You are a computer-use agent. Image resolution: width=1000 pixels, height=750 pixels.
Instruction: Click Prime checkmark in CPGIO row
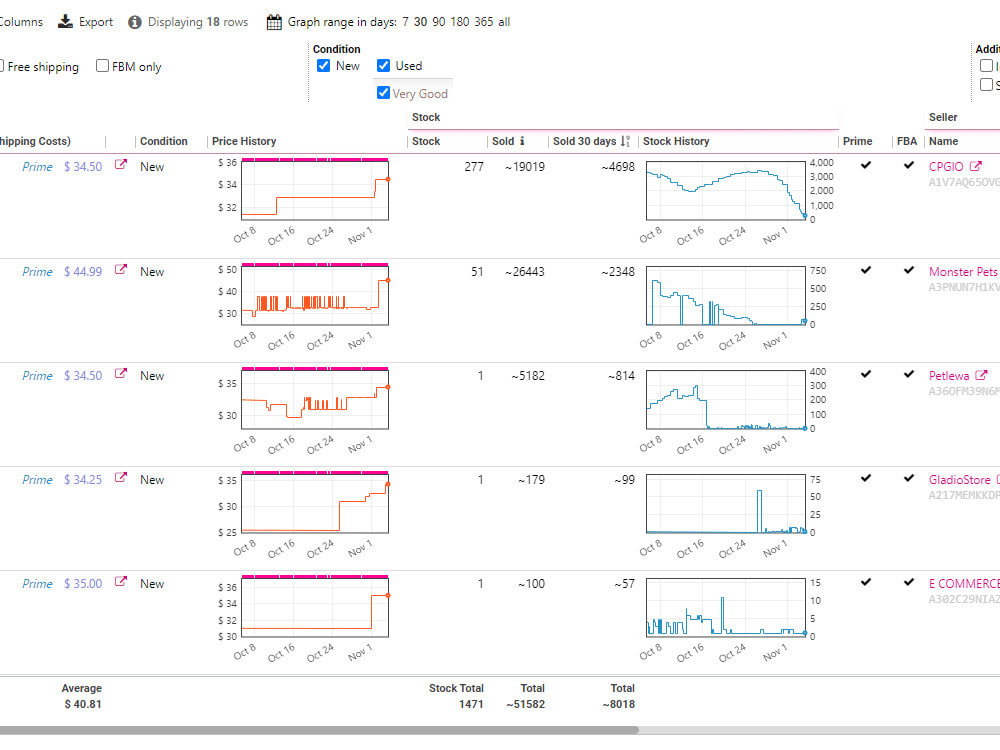tap(865, 165)
